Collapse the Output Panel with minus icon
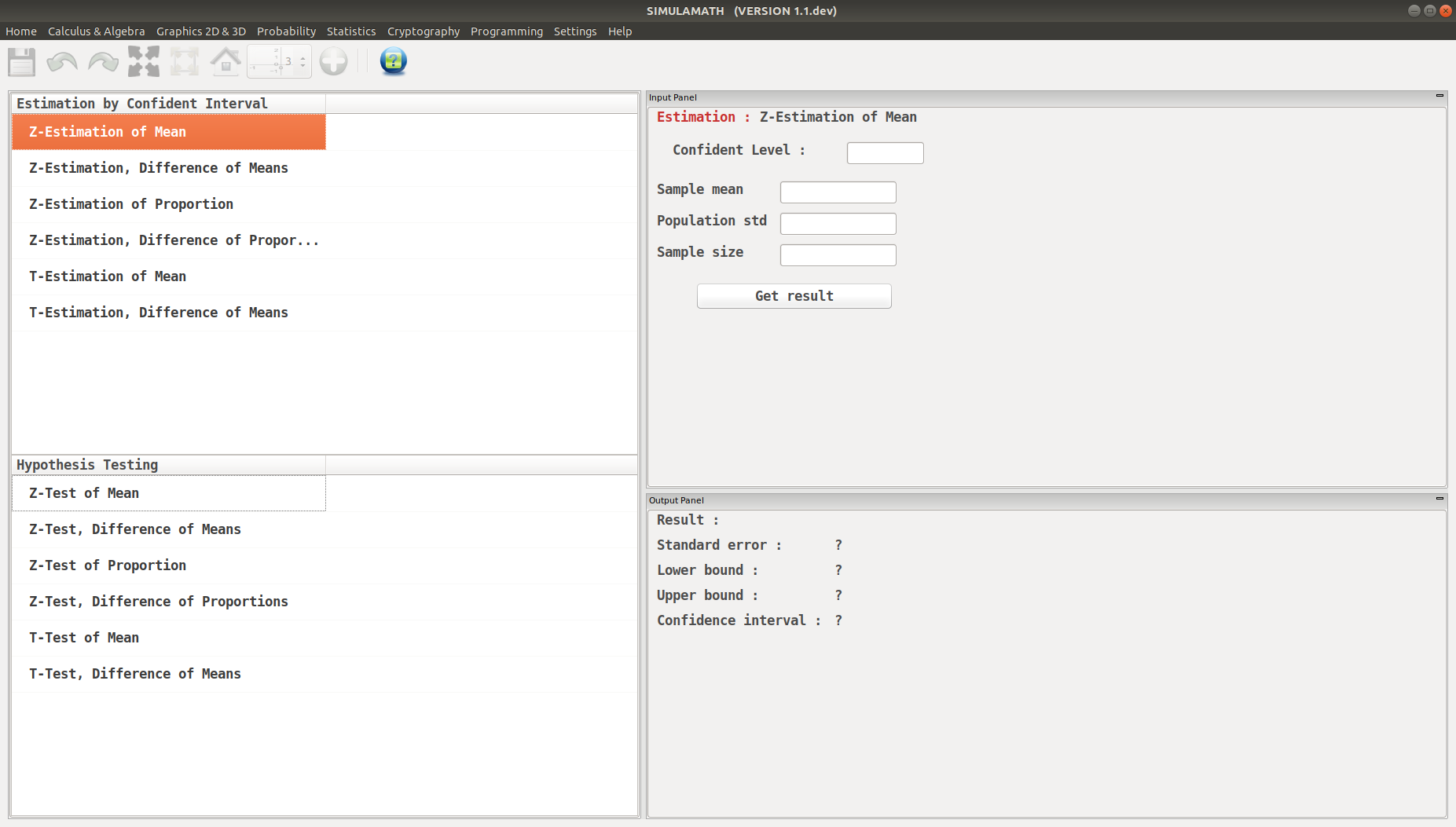This screenshot has height=827, width=1456. point(1439,499)
